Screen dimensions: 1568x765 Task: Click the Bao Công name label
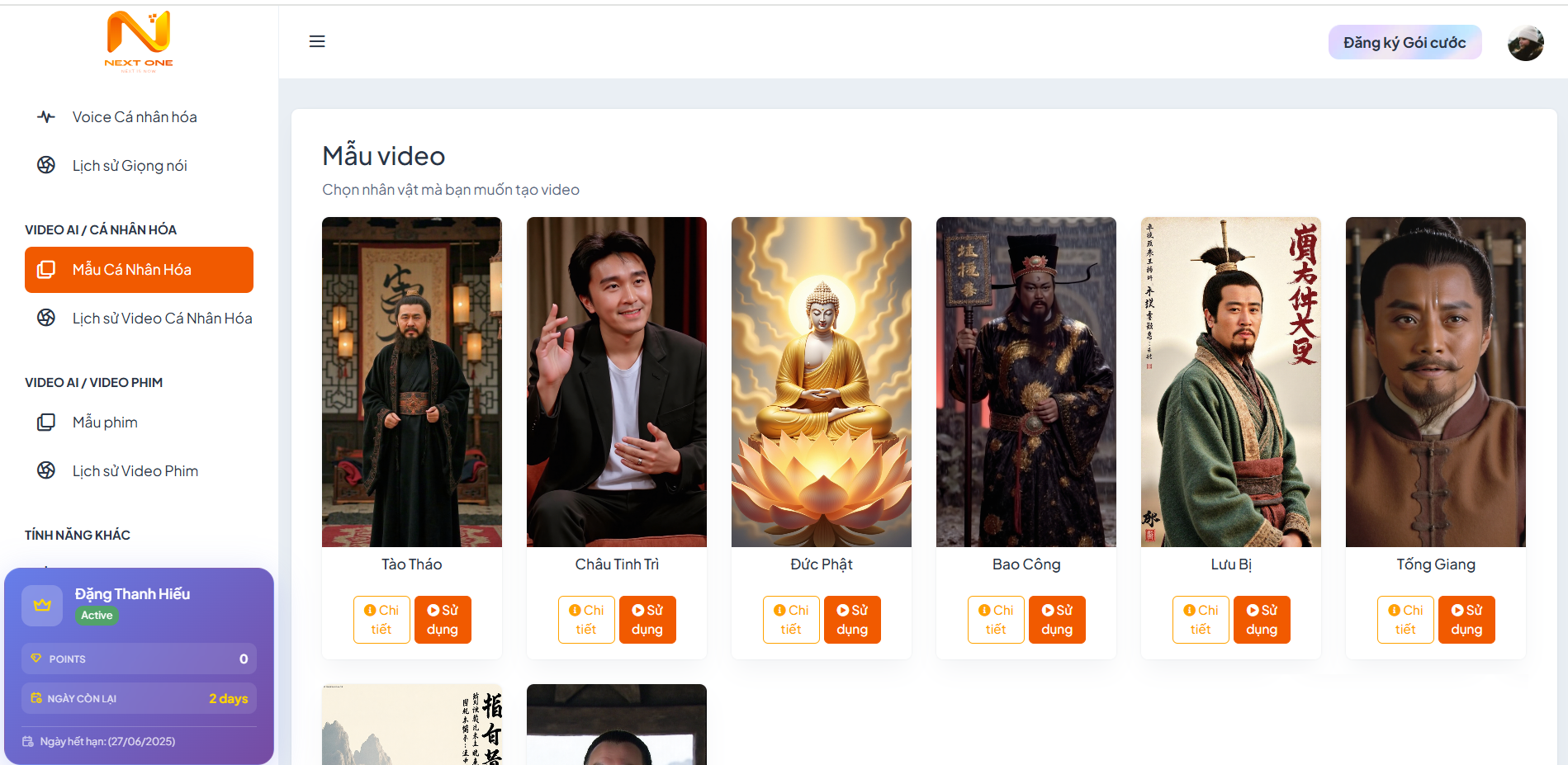click(1026, 564)
